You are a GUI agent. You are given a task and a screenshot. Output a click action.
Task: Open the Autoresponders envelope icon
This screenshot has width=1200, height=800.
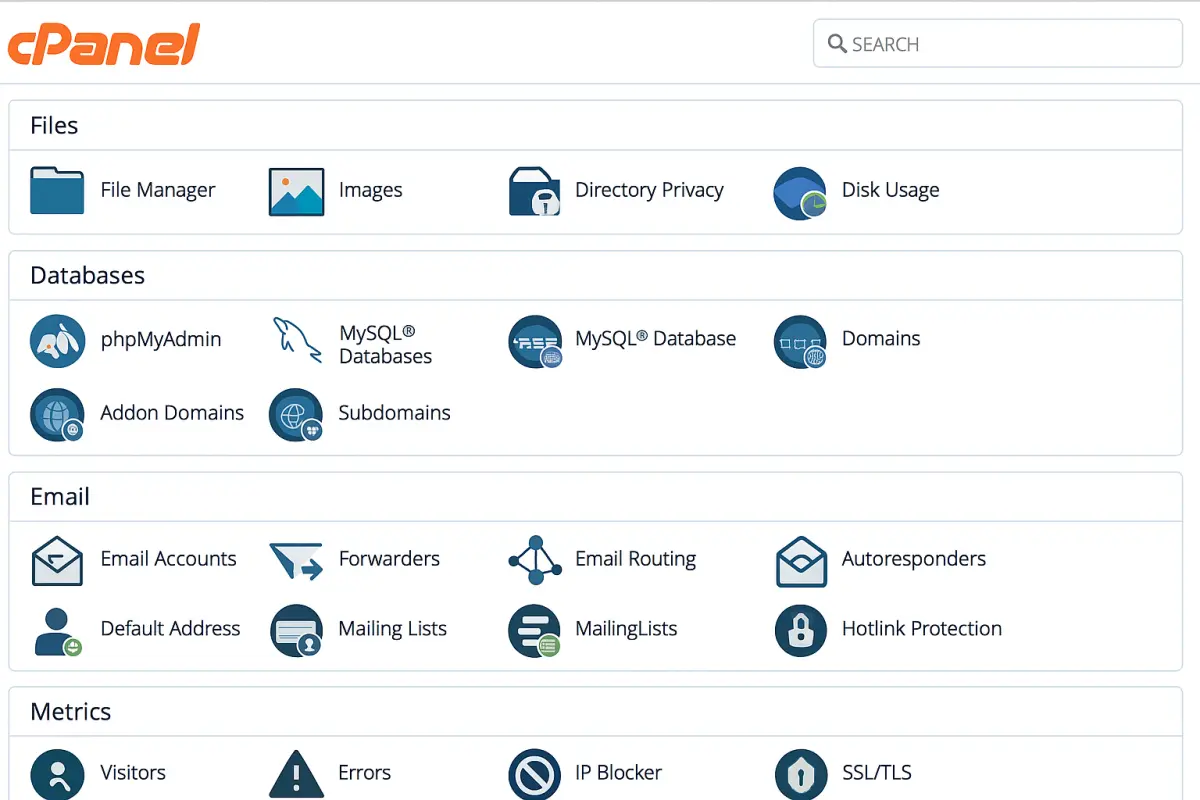[x=801, y=561]
